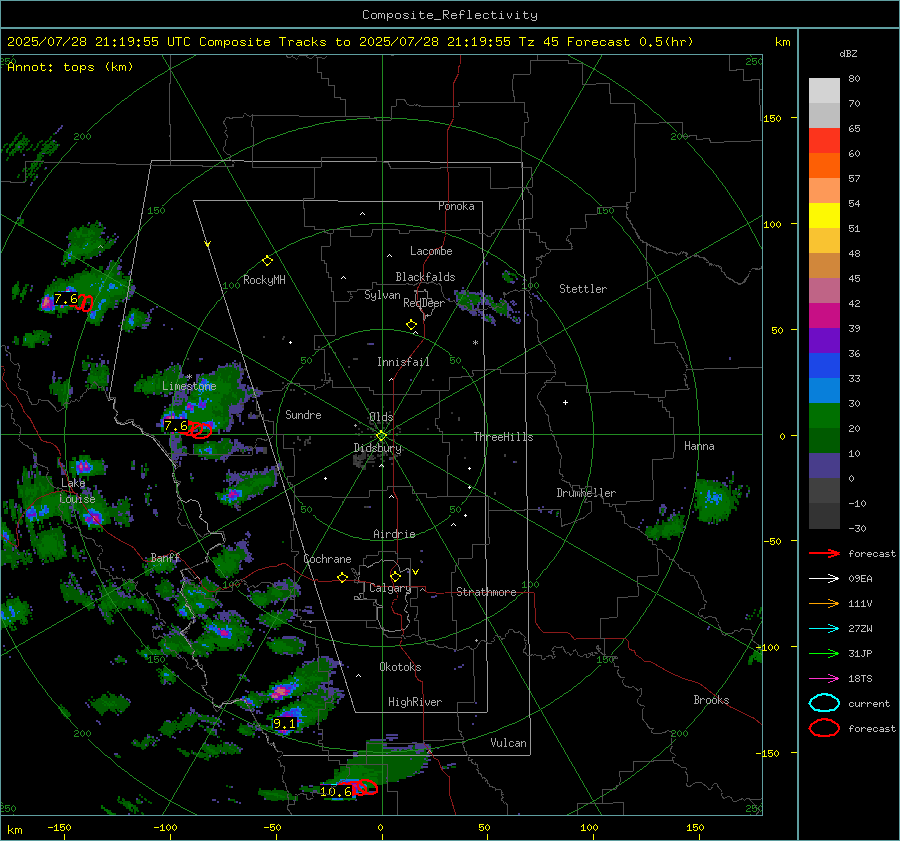Click the red forecast arrow in legend

[x=824, y=553]
